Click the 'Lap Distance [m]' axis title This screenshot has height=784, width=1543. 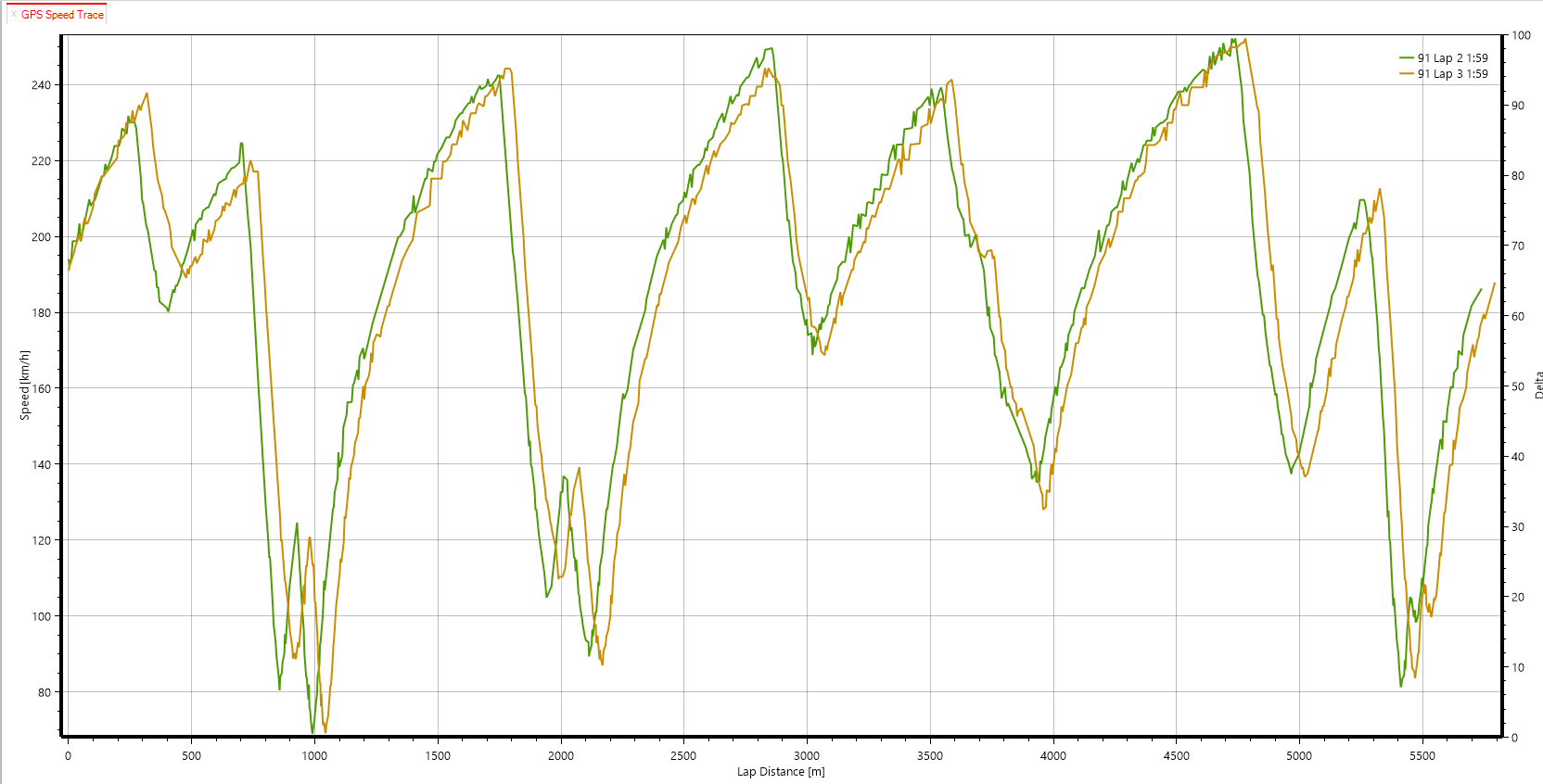(x=781, y=772)
